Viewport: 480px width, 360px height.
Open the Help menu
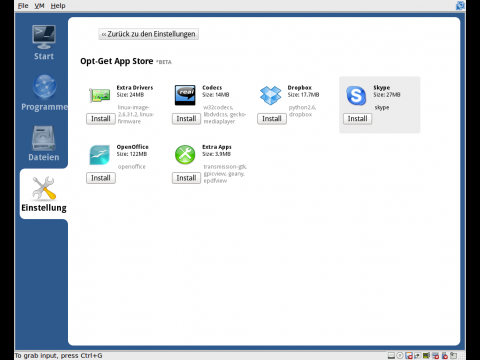(x=58, y=6)
